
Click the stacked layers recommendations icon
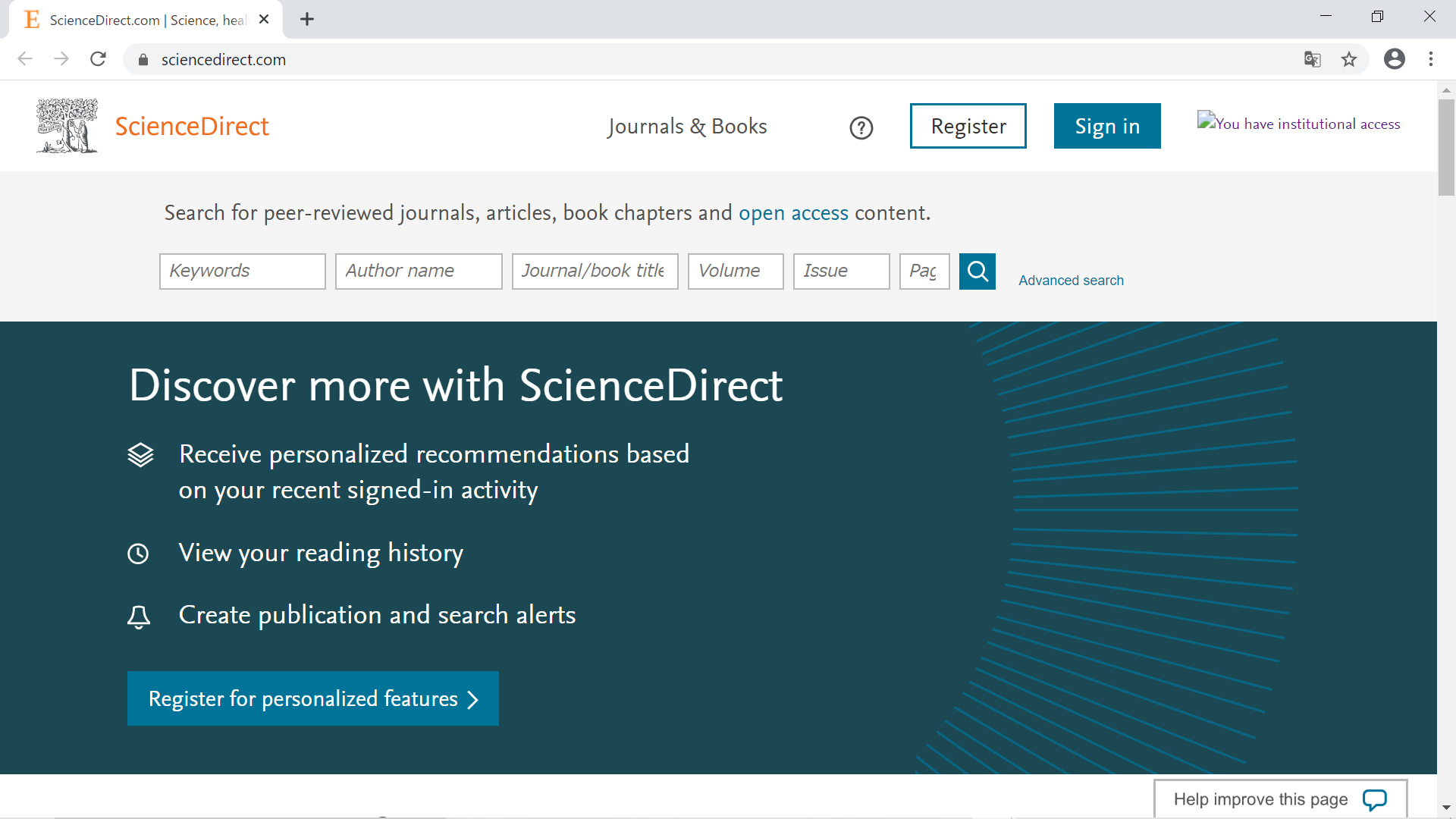click(140, 455)
